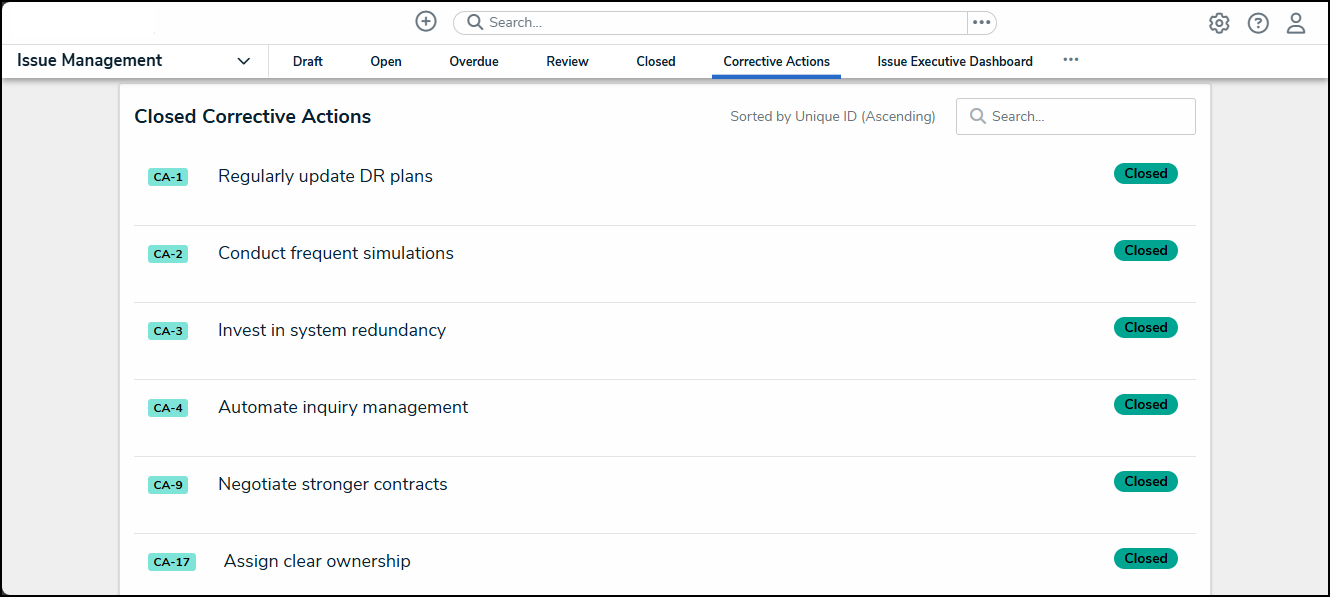The height and width of the screenshot is (597, 1330).
Task: Click the CA-1 ID badge
Action: point(168,177)
